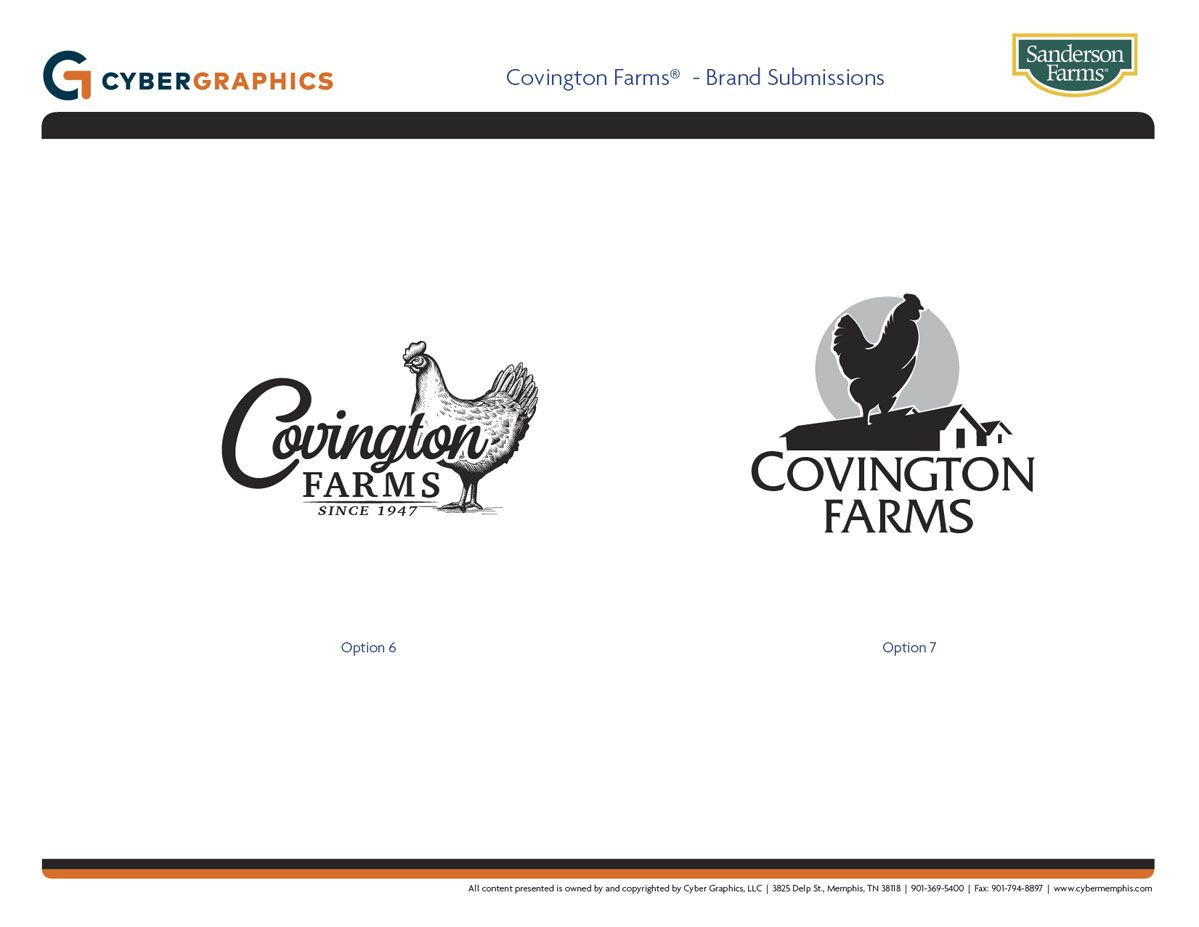This screenshot has width=1199, height=927.
Task: Click the Sanderson Farms logo badge
Action: click(x=1074, y=64)
